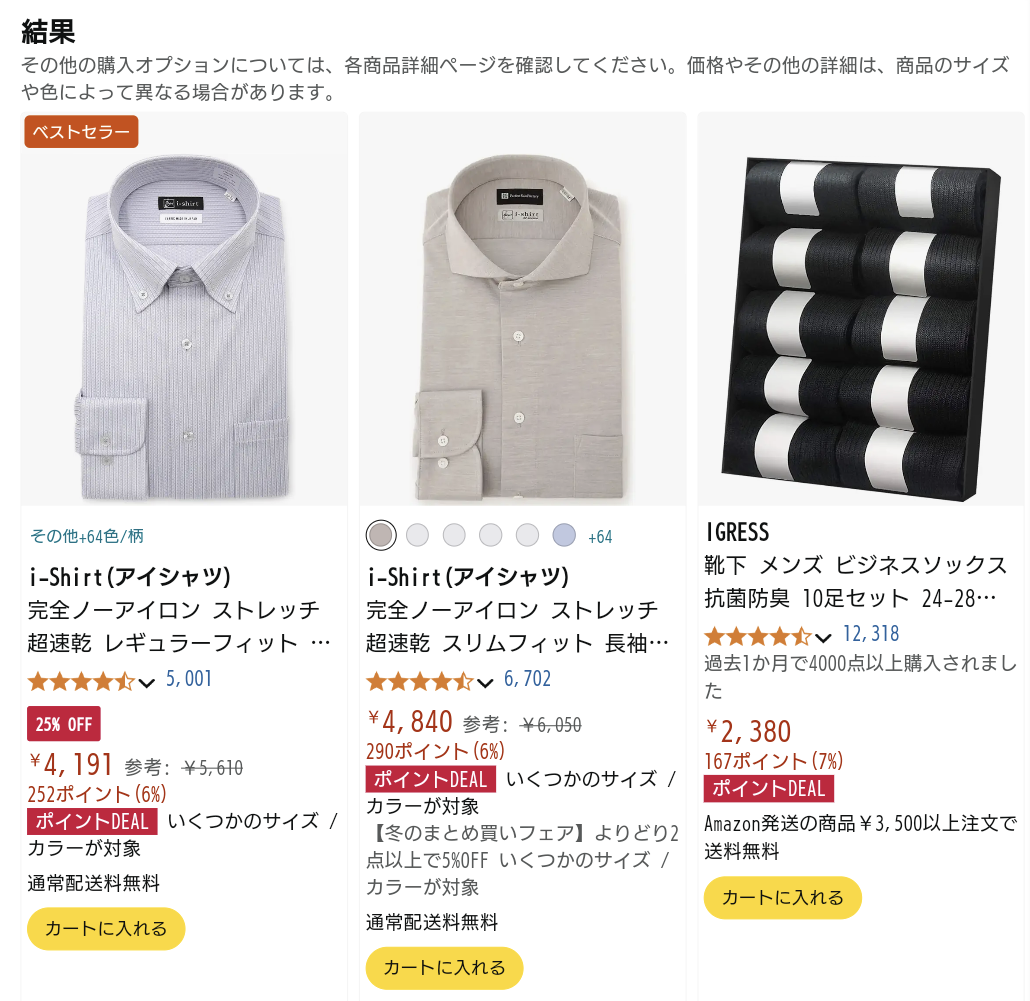Choose the light blue color swatch
The width and height of the screenshot is (1030, 1001).
point(564,535)
